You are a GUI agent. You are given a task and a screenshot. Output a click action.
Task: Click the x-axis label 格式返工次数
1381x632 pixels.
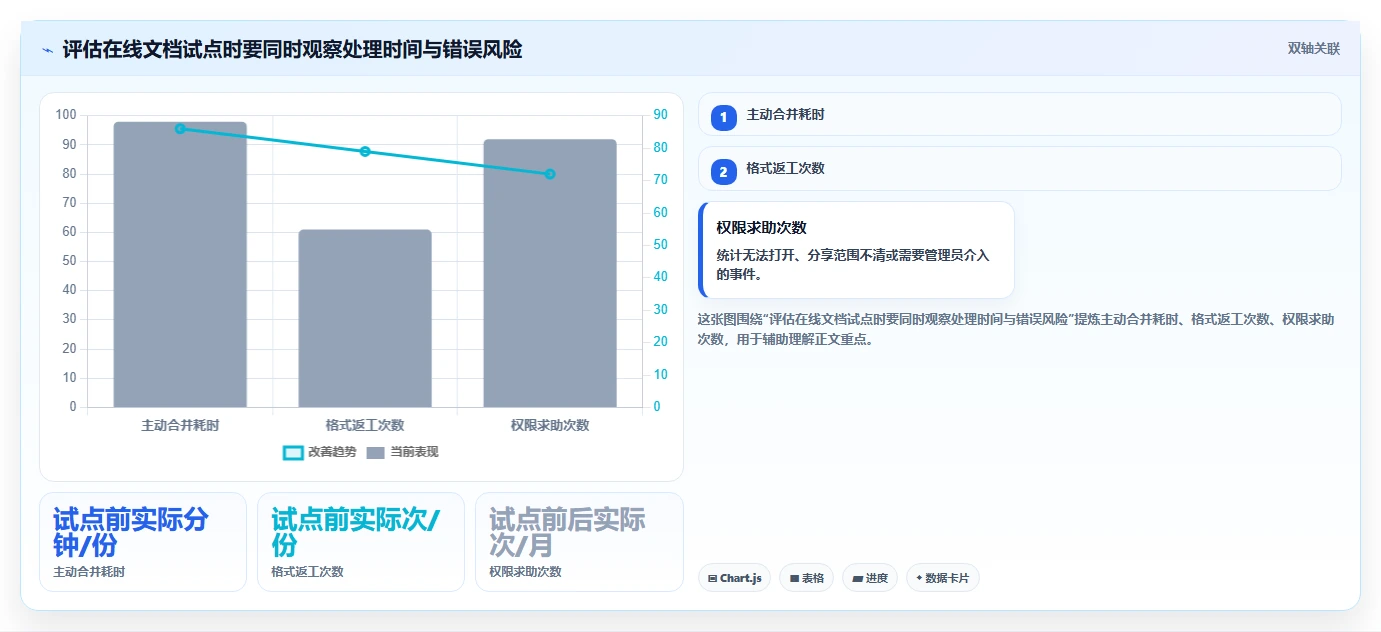tap(365, 425)
